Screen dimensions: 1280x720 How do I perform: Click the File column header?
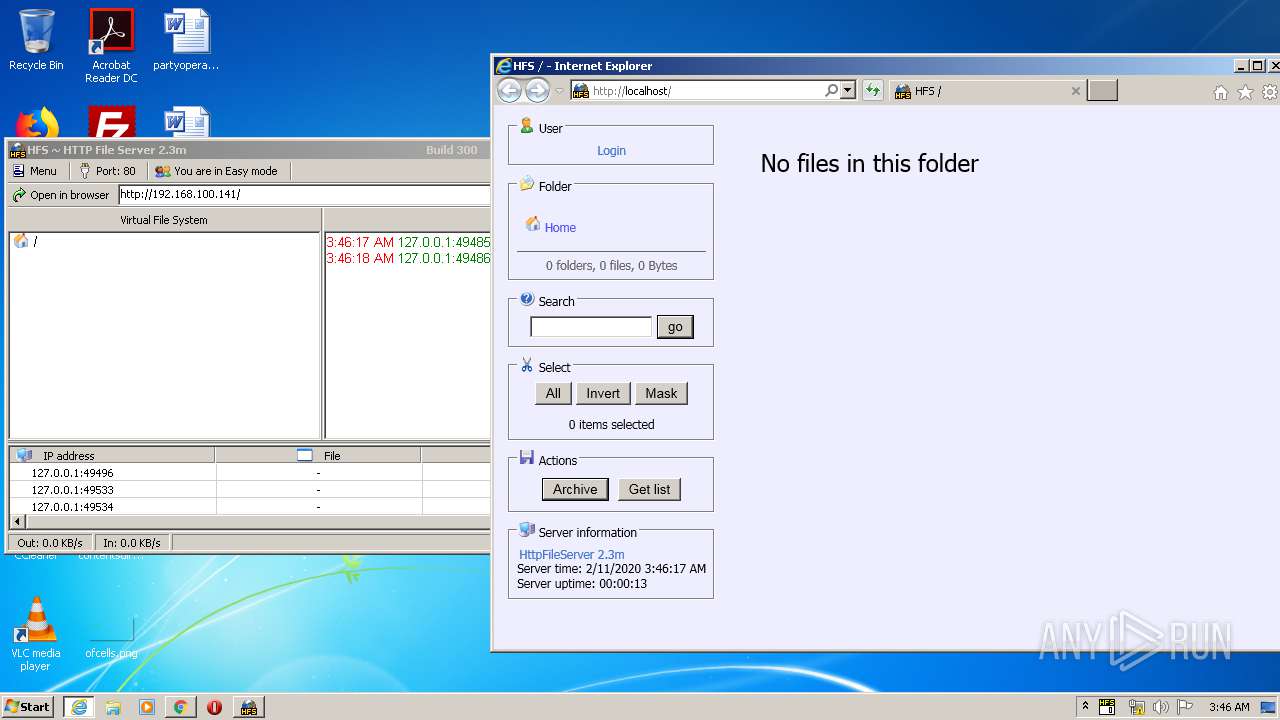point(318,455)
